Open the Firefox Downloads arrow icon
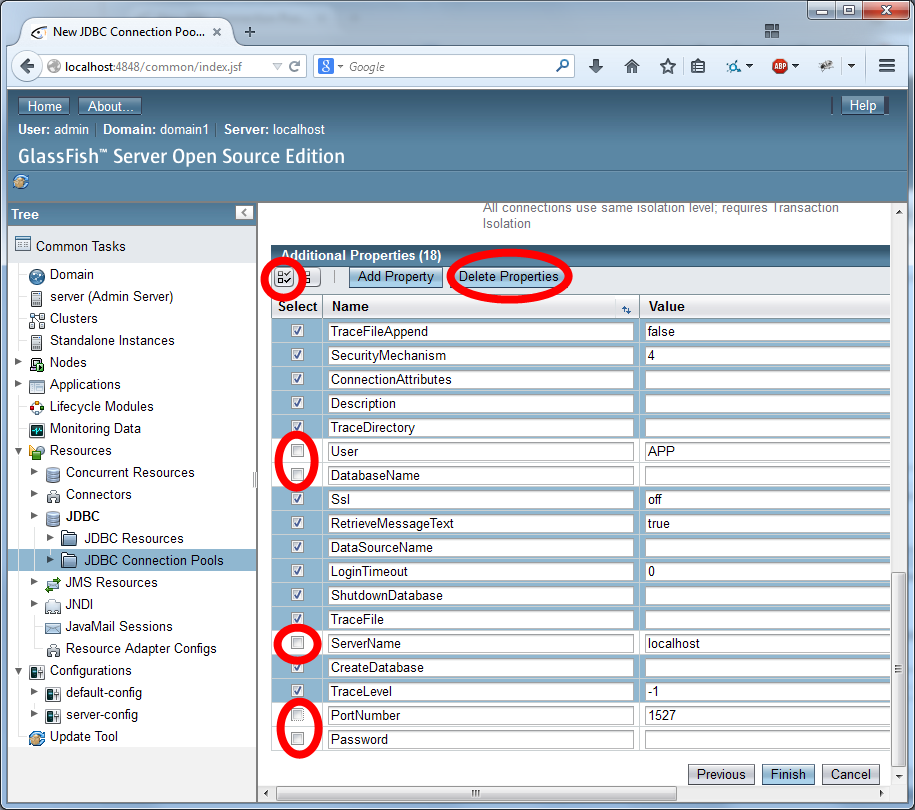This screenshot has height=810, width=915. pyautogui.click(x=596, y=66)
